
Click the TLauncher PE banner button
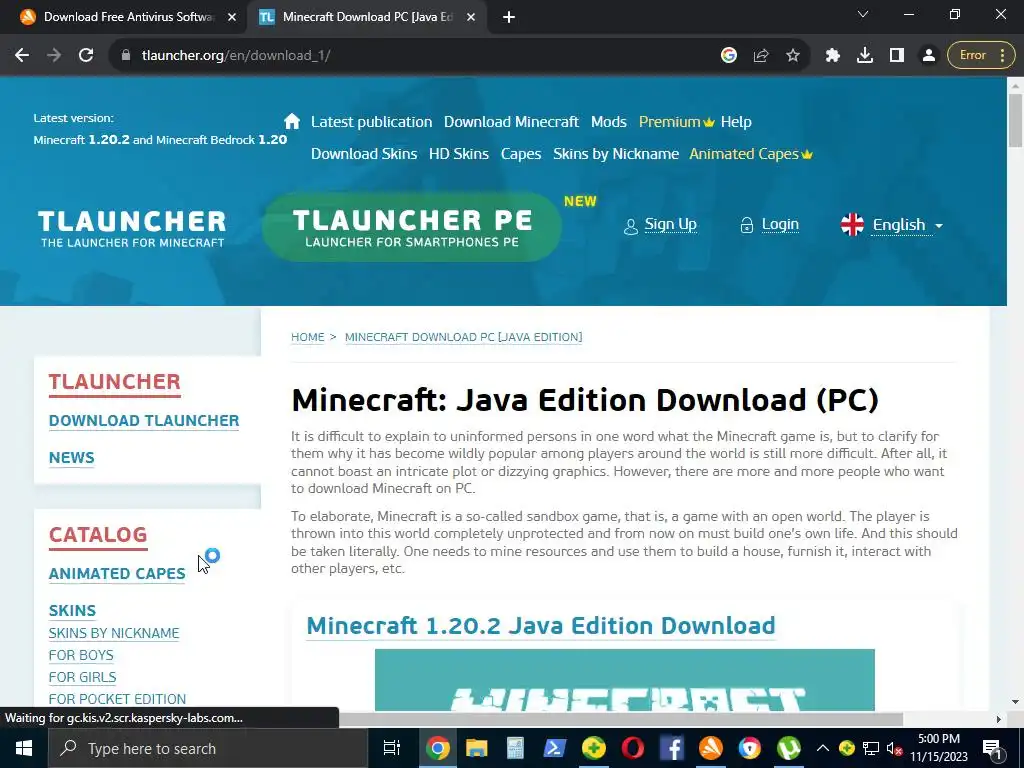pyautogui.click(x=412, y=227)
